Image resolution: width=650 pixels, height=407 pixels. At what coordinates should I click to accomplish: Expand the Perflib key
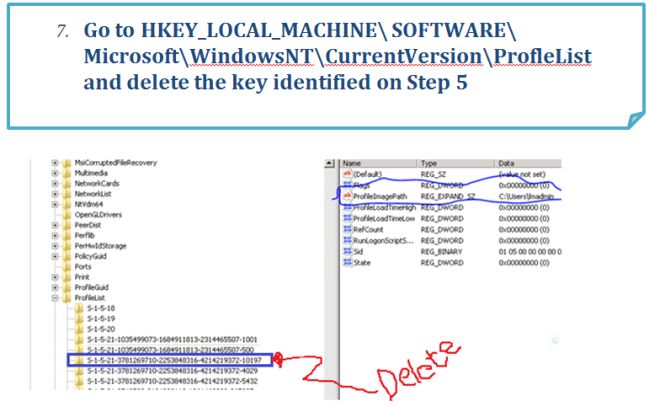55,235
